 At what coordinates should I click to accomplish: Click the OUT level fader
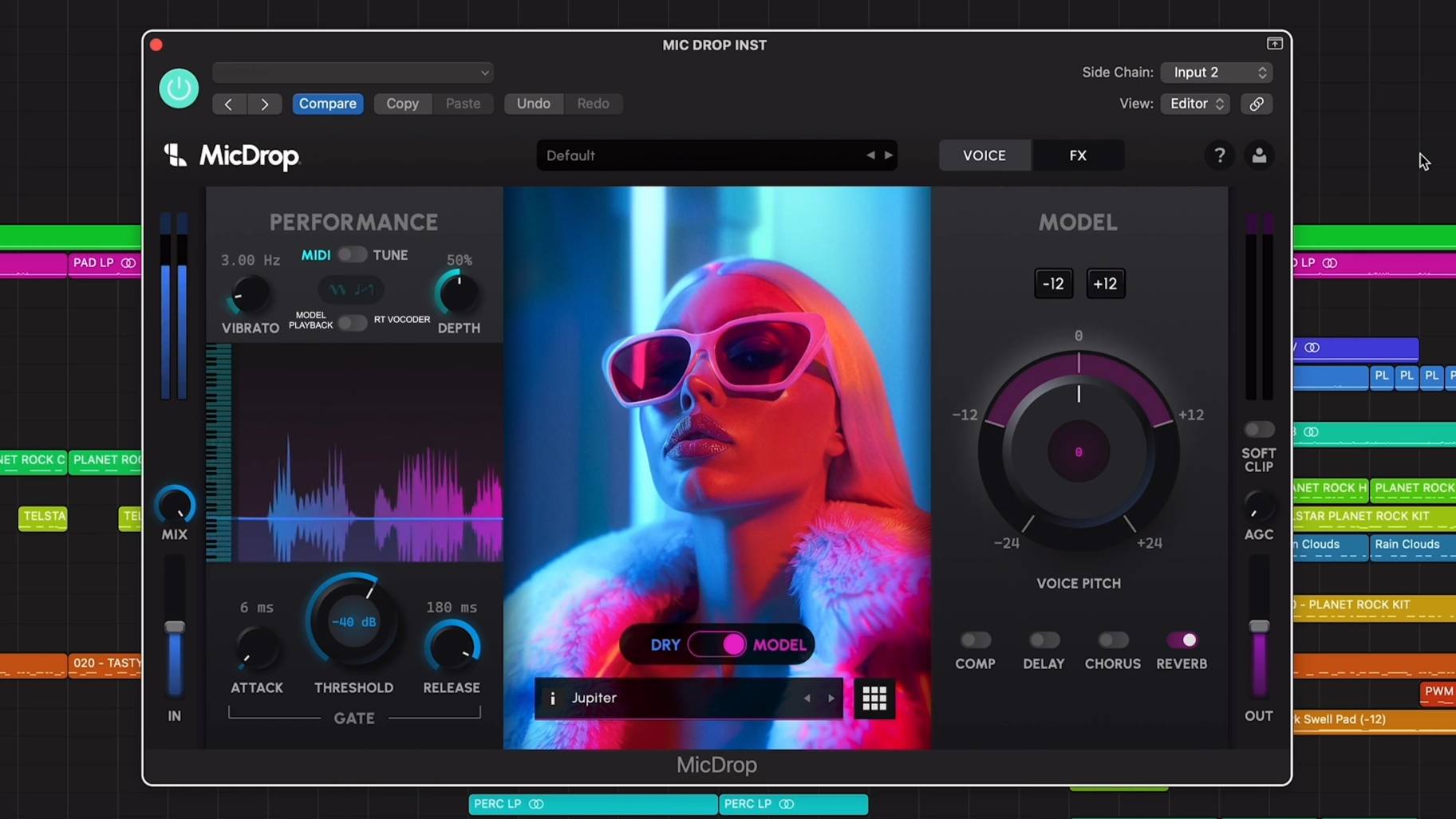tap(1259, 628)
